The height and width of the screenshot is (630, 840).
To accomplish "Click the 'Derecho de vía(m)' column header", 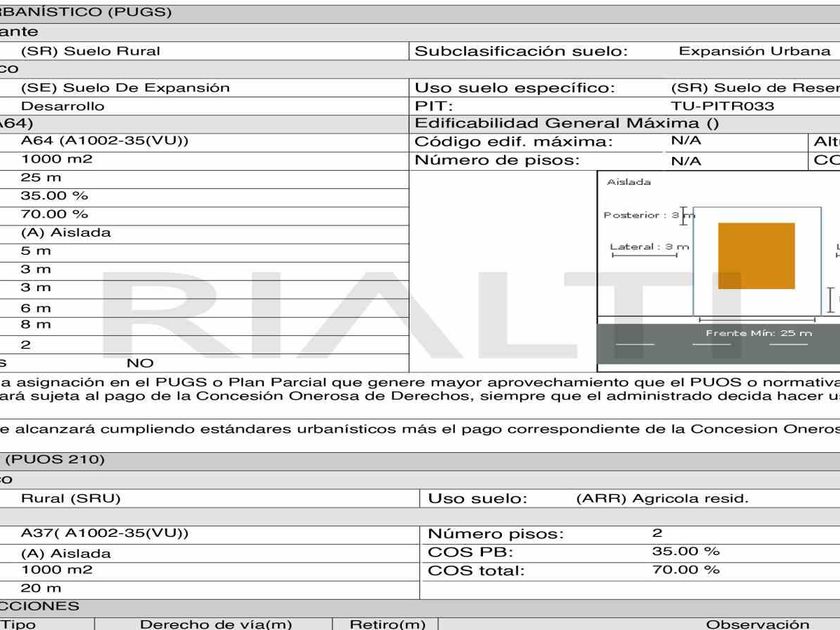I will tap(215, 624).
